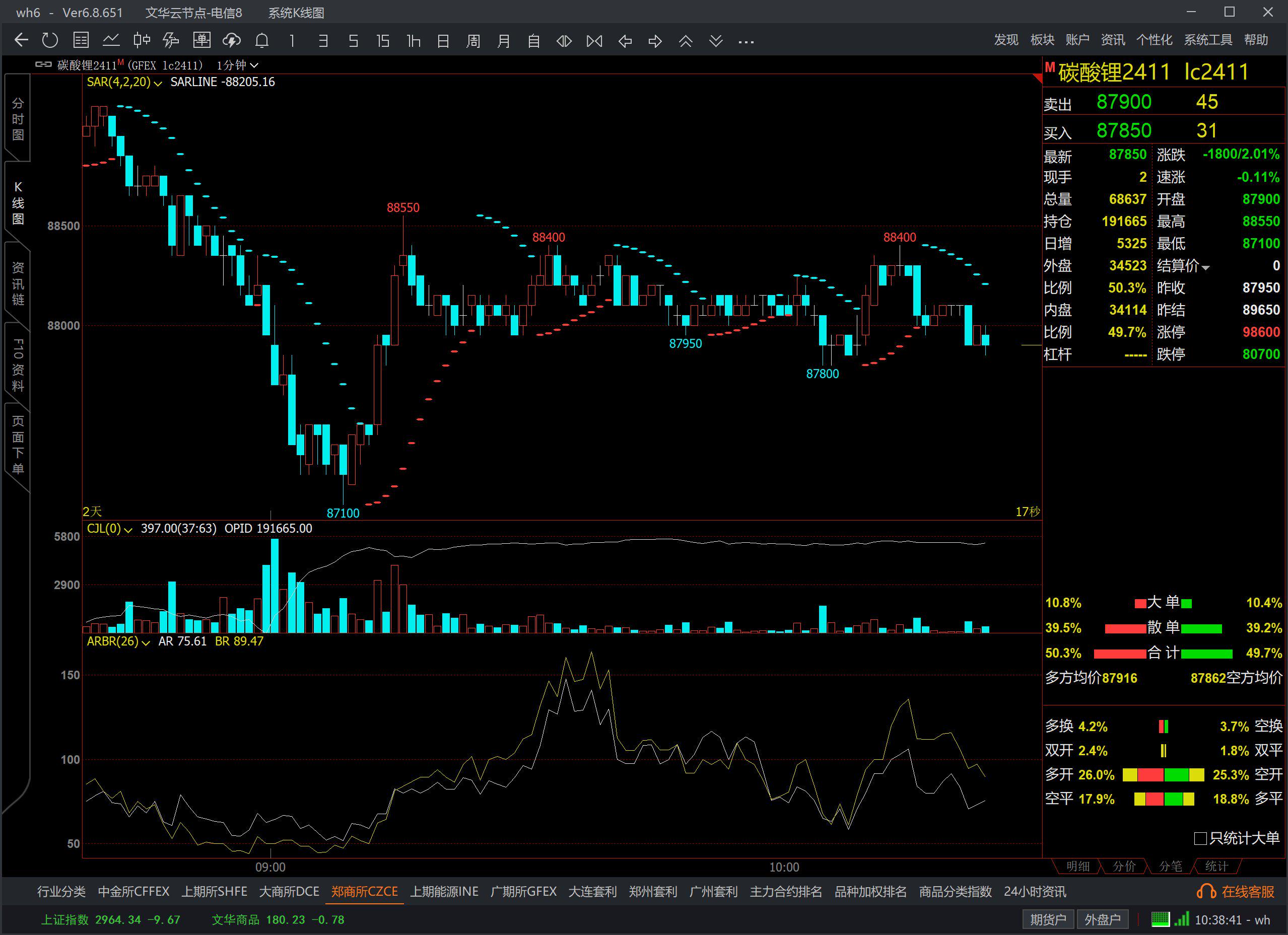Click the back arrow toolbar icon

click(21, 40)
